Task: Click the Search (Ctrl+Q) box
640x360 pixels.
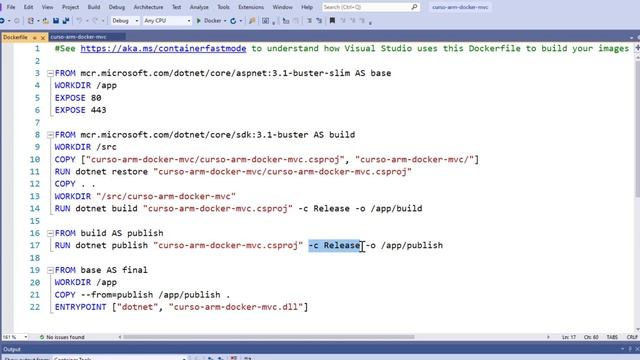Action: (x=370, y=7)
